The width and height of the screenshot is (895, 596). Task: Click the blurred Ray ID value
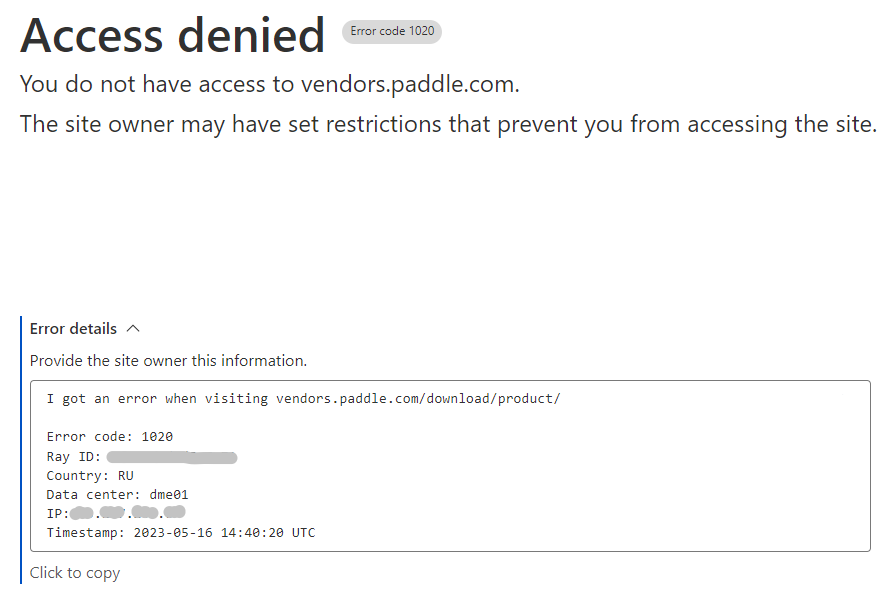[172, 457]
